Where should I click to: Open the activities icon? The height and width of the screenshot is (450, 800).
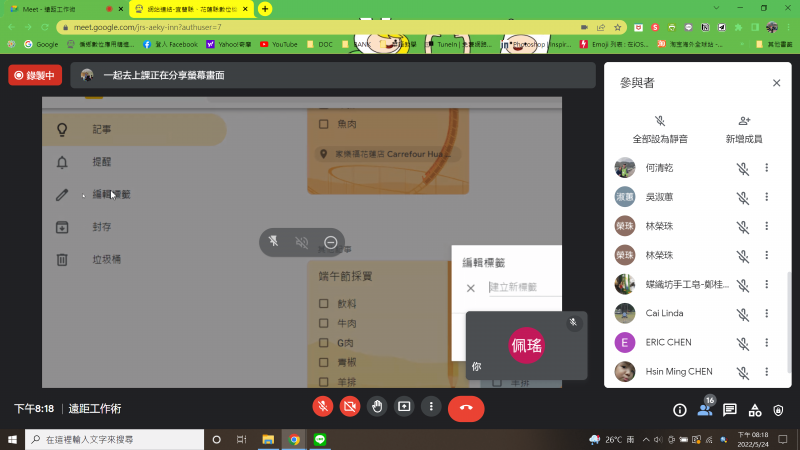pos(755,410)
